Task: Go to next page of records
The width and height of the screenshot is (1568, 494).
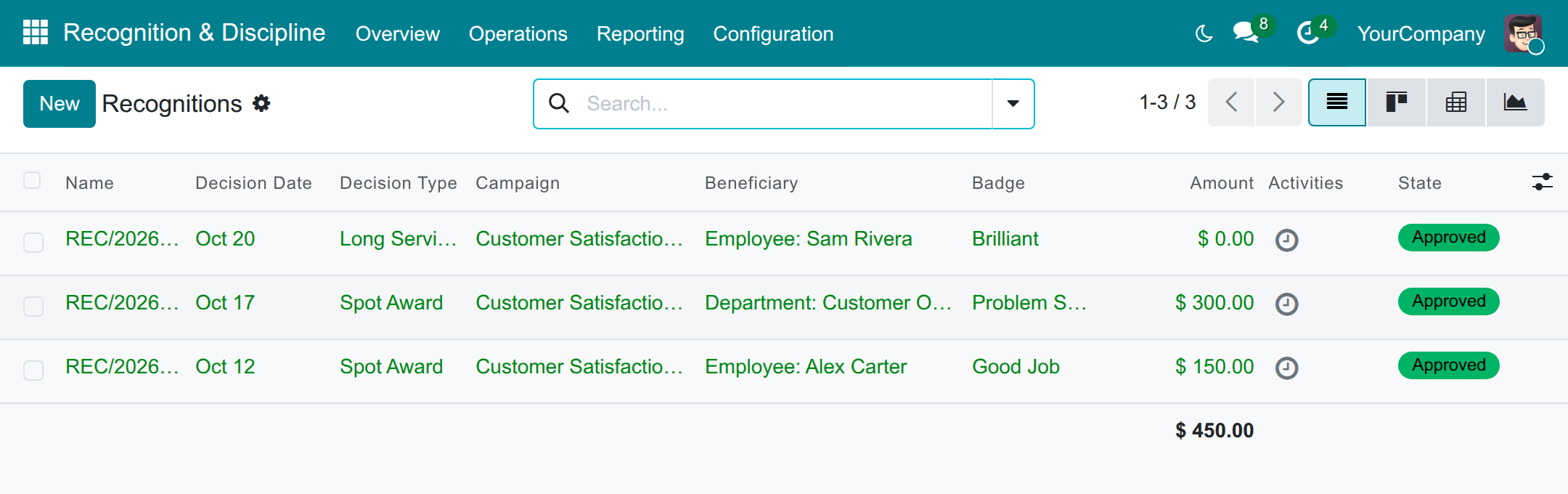Action: tap(1278, 102)
